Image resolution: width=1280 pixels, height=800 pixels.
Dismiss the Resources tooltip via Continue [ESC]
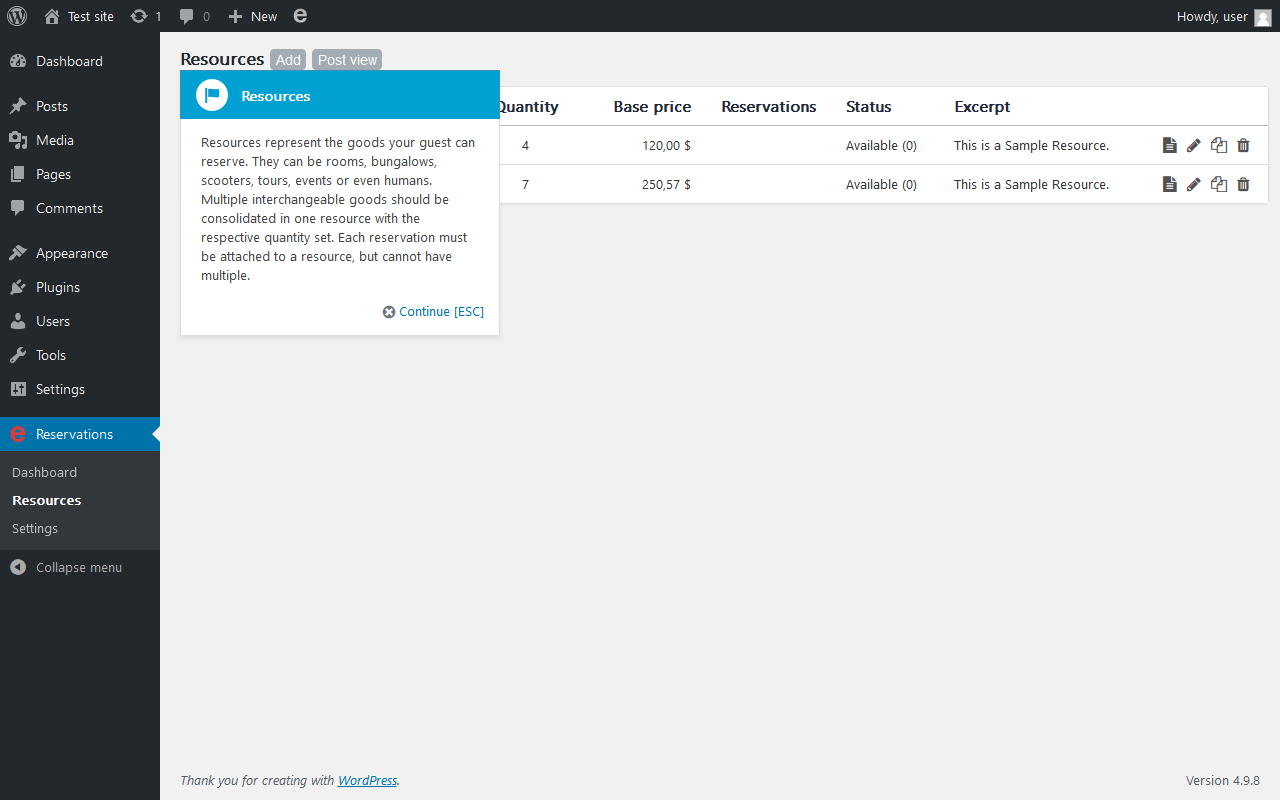[x=434, y=312]
